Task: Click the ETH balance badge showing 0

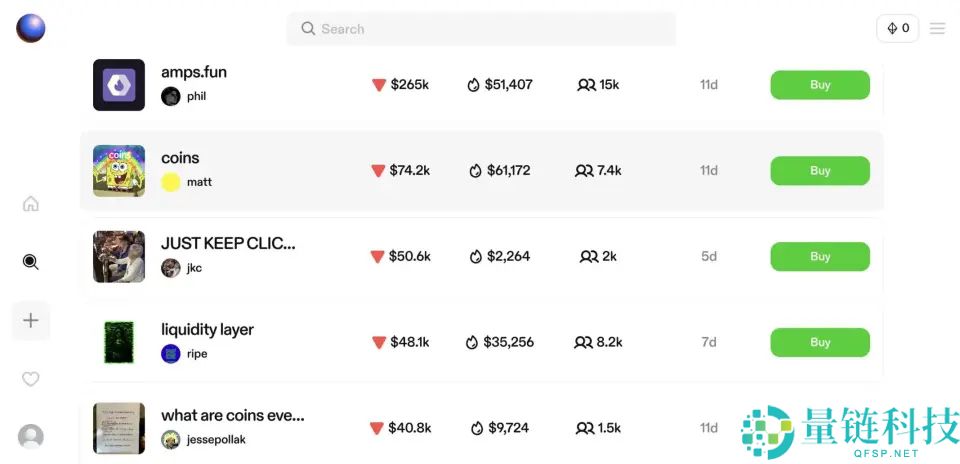Action: (897, 29)
